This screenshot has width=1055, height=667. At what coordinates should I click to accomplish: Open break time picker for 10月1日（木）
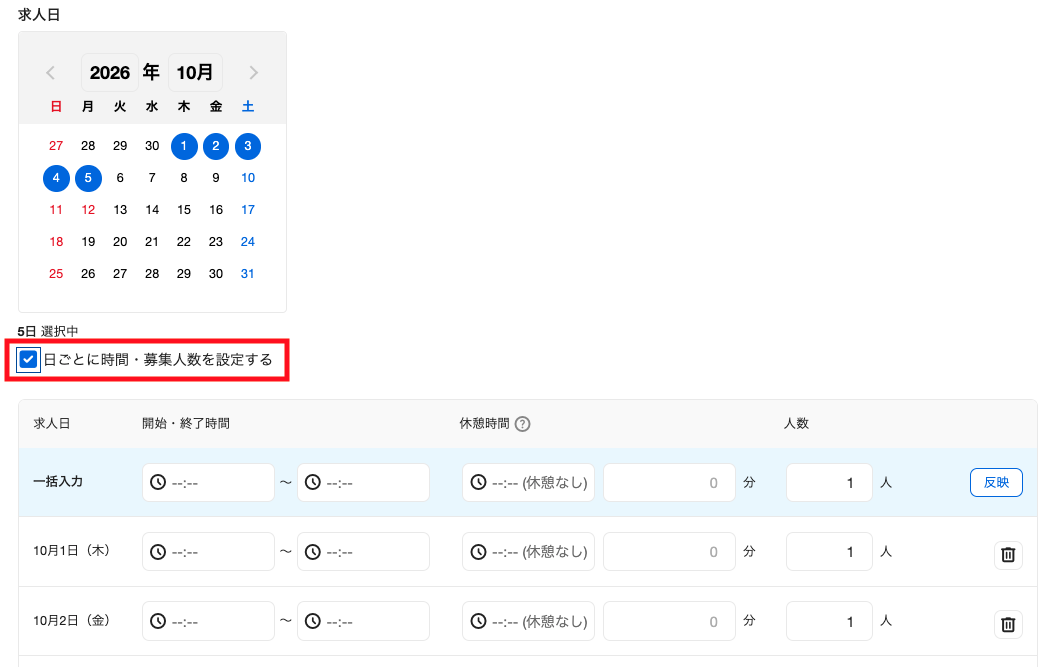(528, 552)
